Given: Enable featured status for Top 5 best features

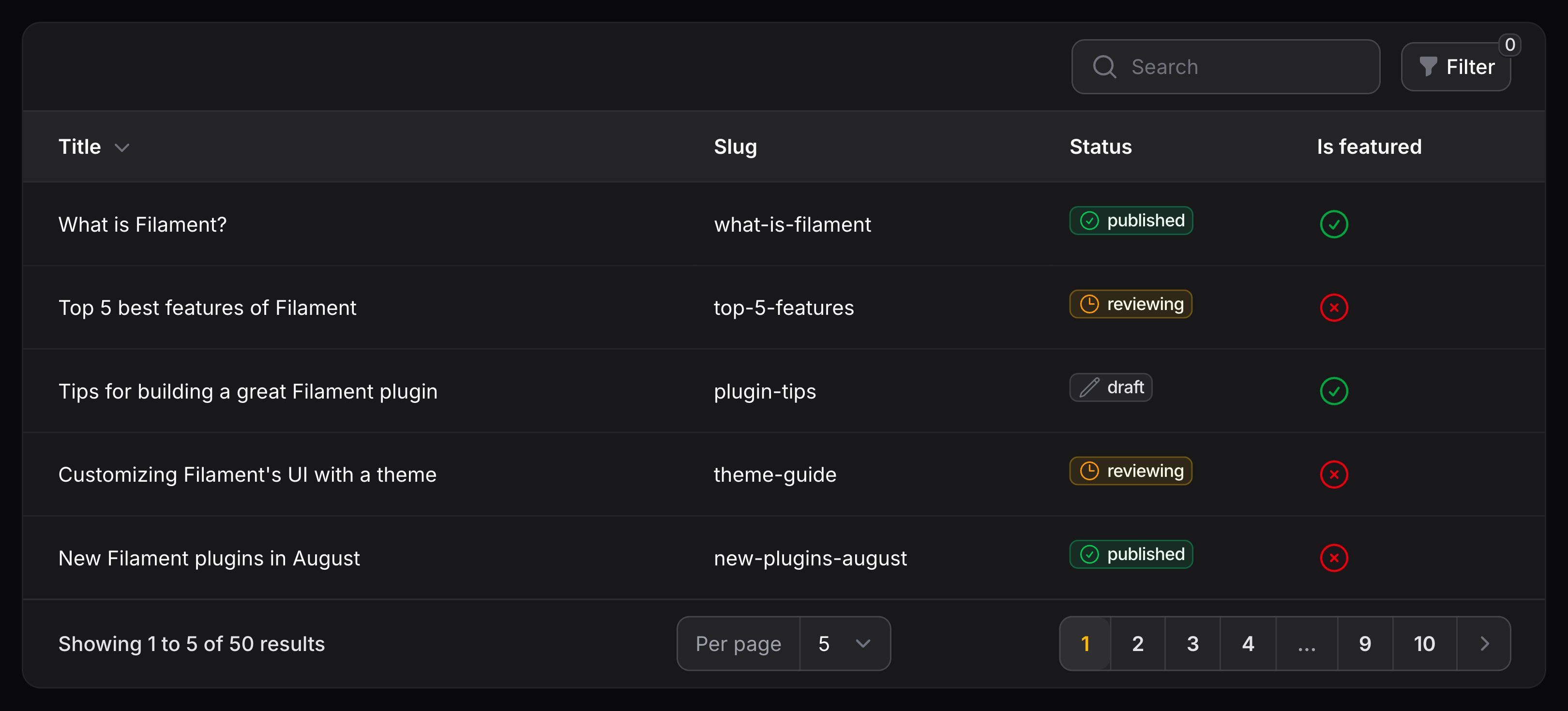Looking at the screenshot, I should point(1334,307).
